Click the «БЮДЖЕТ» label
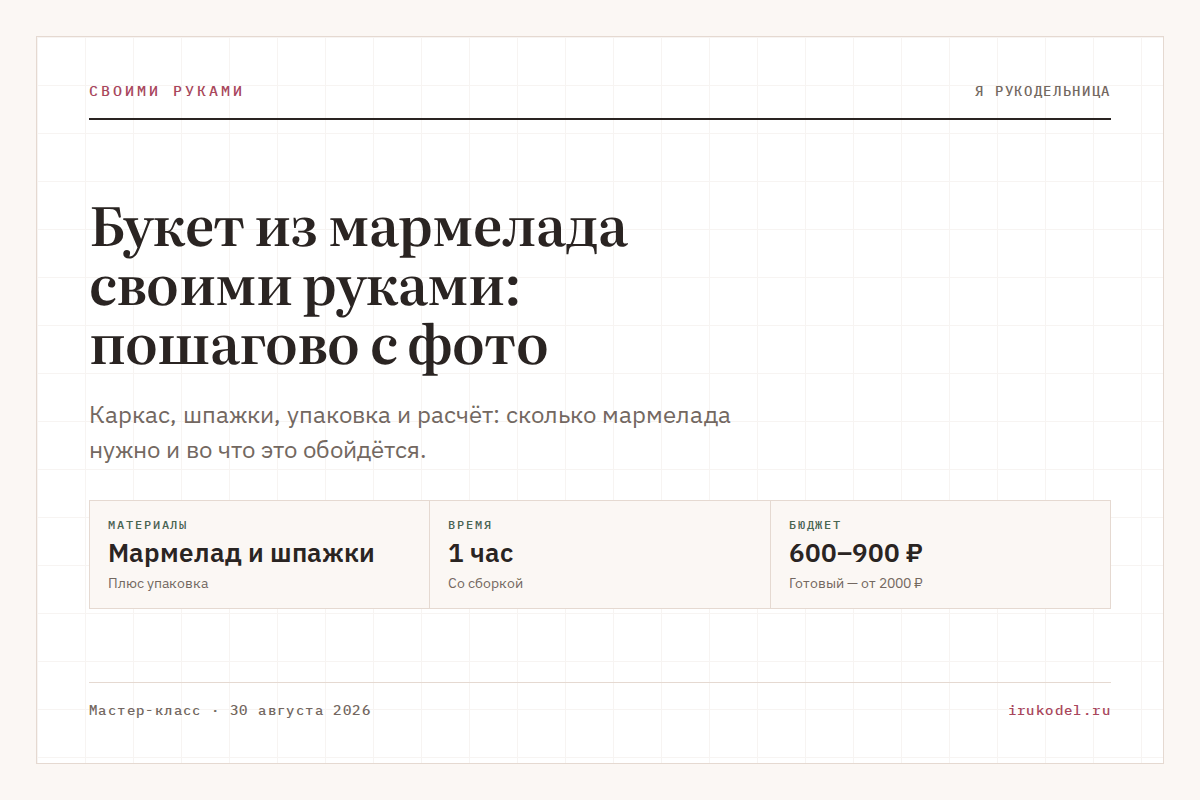Viewport: 1200px width, 800px height. coord(815,525)
